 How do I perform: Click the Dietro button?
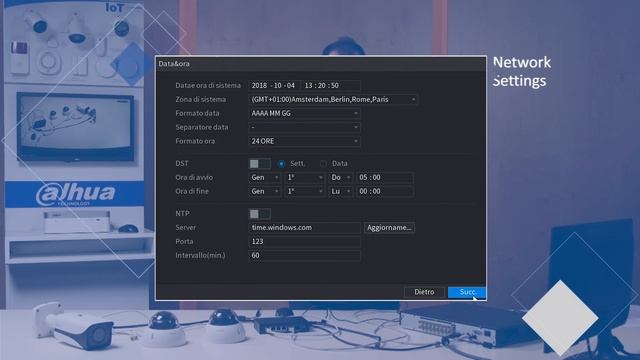(424, 292)
